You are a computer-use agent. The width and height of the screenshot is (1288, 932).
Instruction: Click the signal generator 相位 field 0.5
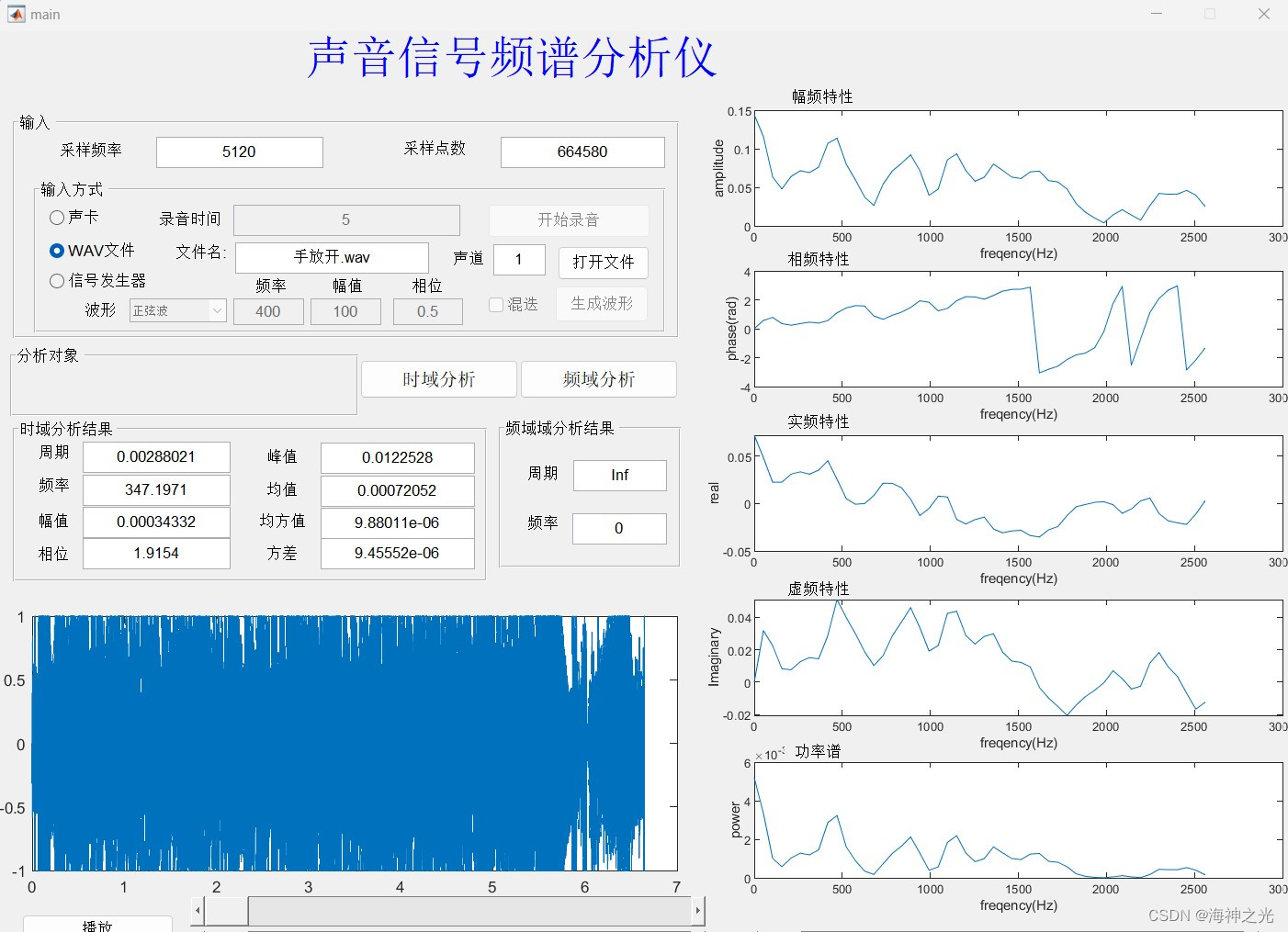(x=427, y=311)
